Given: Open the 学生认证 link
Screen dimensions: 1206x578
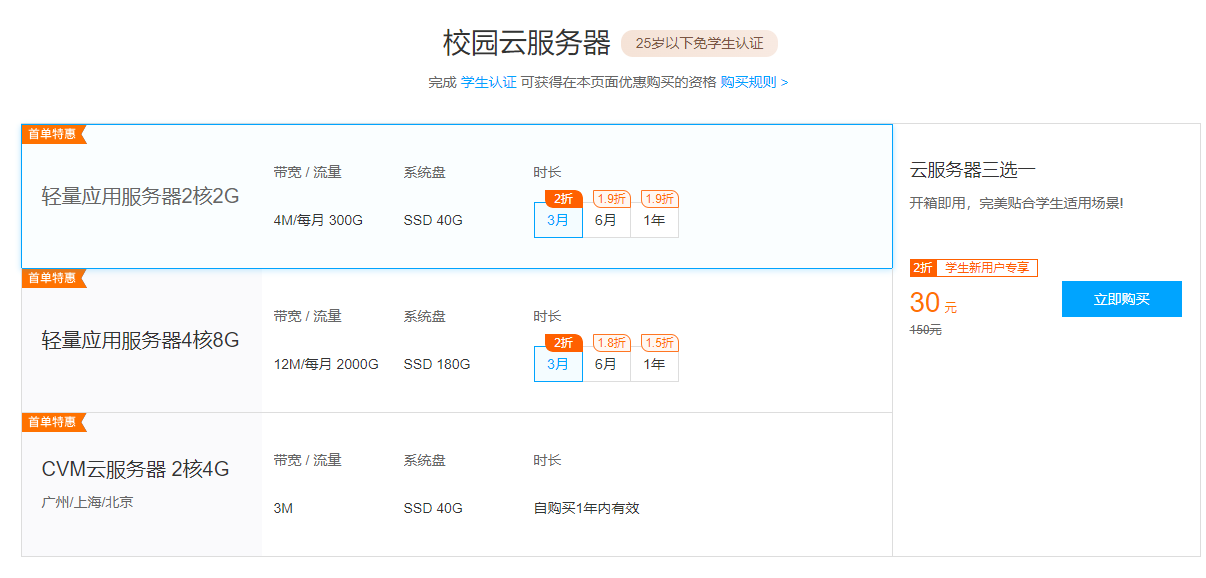Looking at the screenshot, I should click(488, 82).
